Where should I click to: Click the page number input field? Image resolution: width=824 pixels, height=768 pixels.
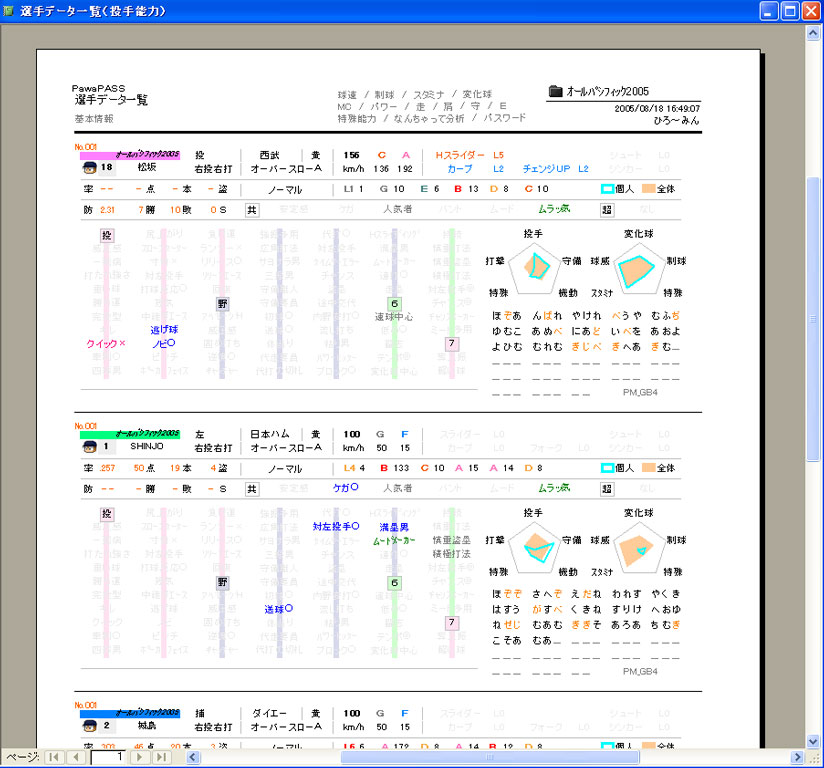109,757
